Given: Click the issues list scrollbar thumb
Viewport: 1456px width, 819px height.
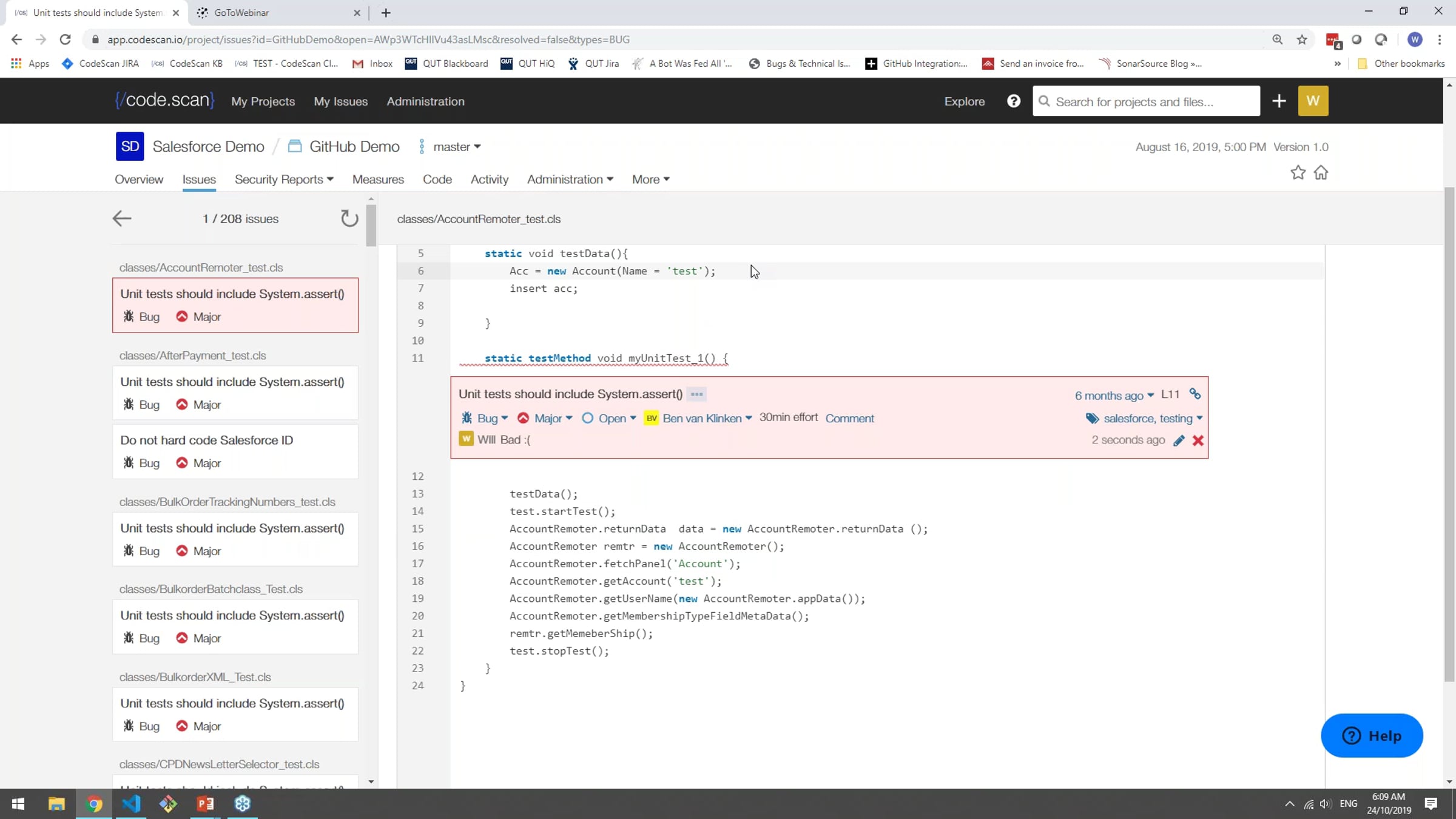Looking at the screenshot, I should coord(371,226).
